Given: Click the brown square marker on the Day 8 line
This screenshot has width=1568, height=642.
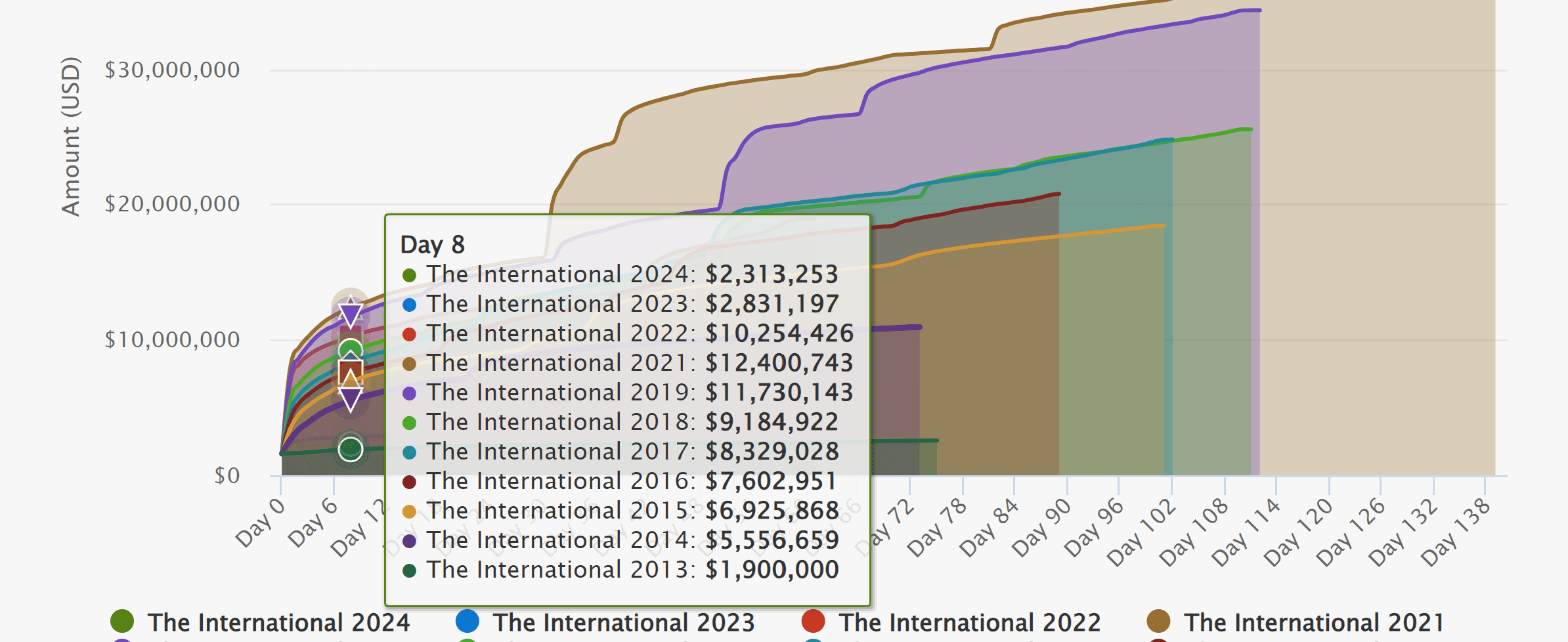Looking at the screenshot, I should tap(349, 373).
